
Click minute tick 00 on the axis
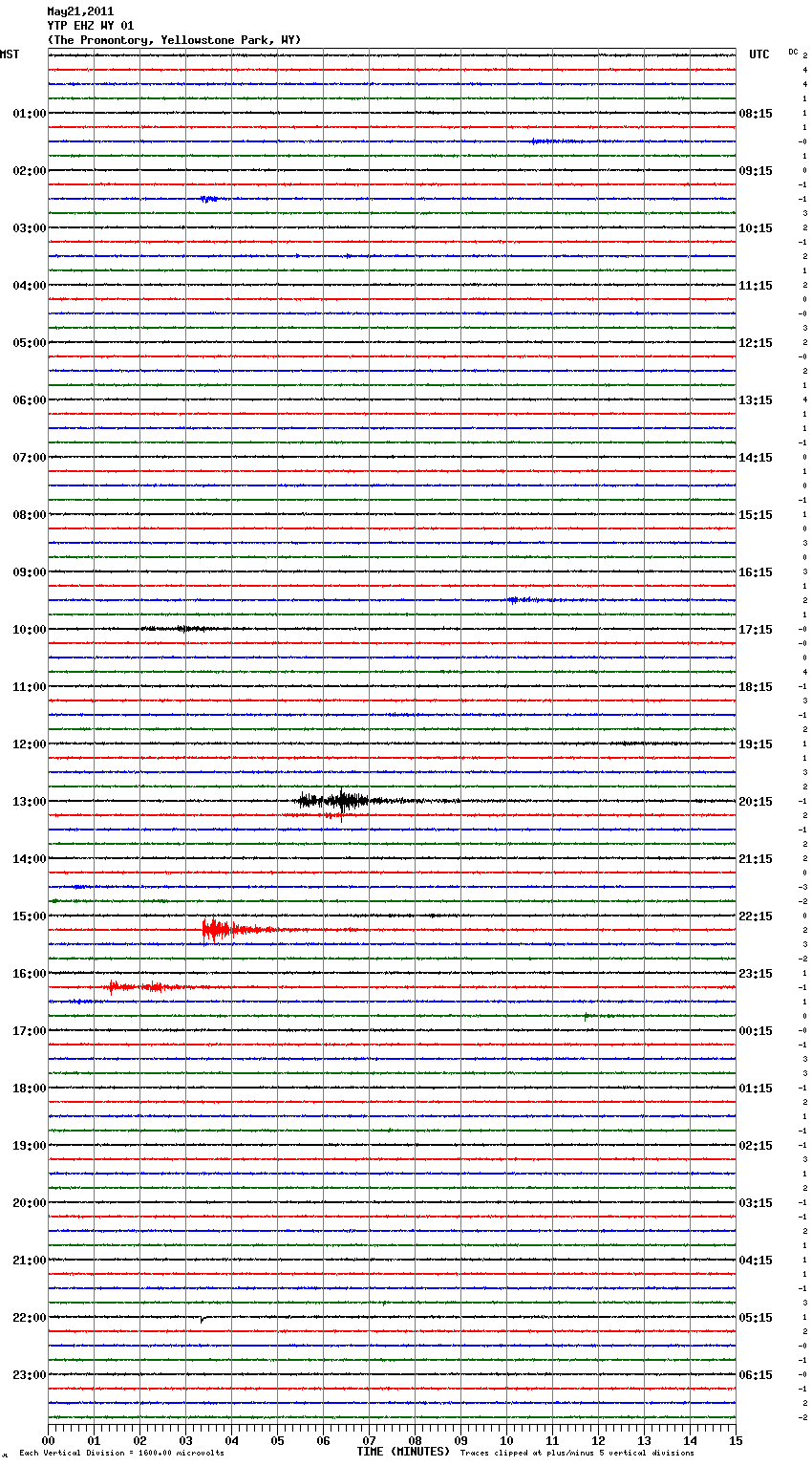pos(48,1440)
